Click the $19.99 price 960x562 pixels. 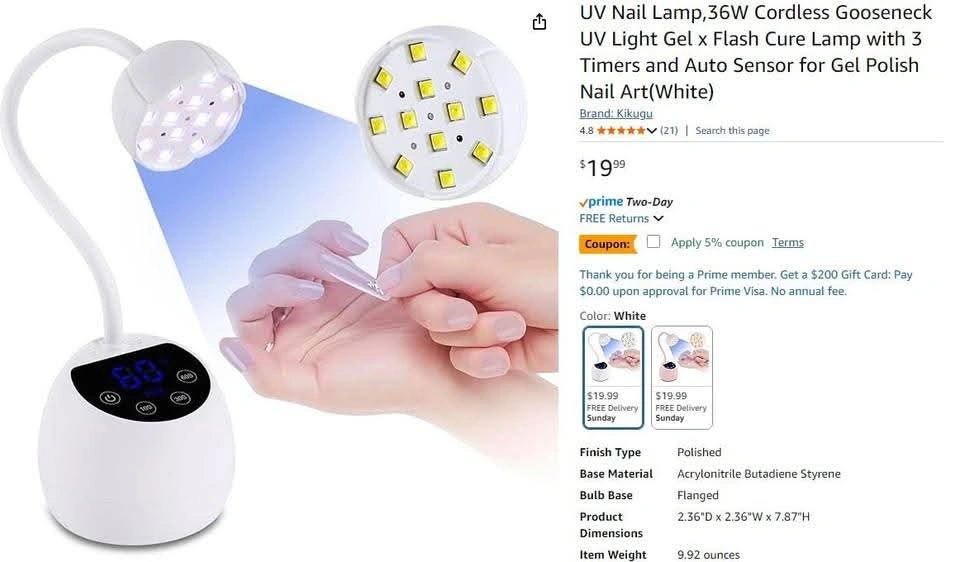coord(602,167)
